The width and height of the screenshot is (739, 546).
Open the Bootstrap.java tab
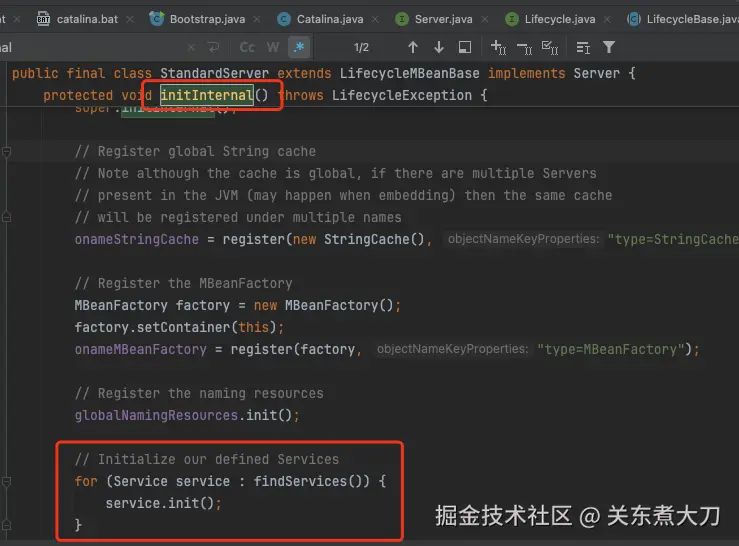coord(207,19)
